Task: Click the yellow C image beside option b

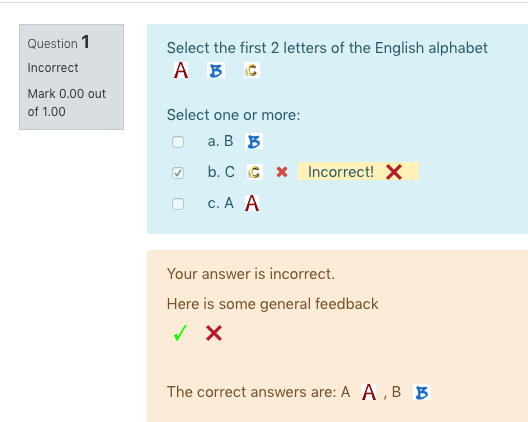Action: (x=255, y=172)
